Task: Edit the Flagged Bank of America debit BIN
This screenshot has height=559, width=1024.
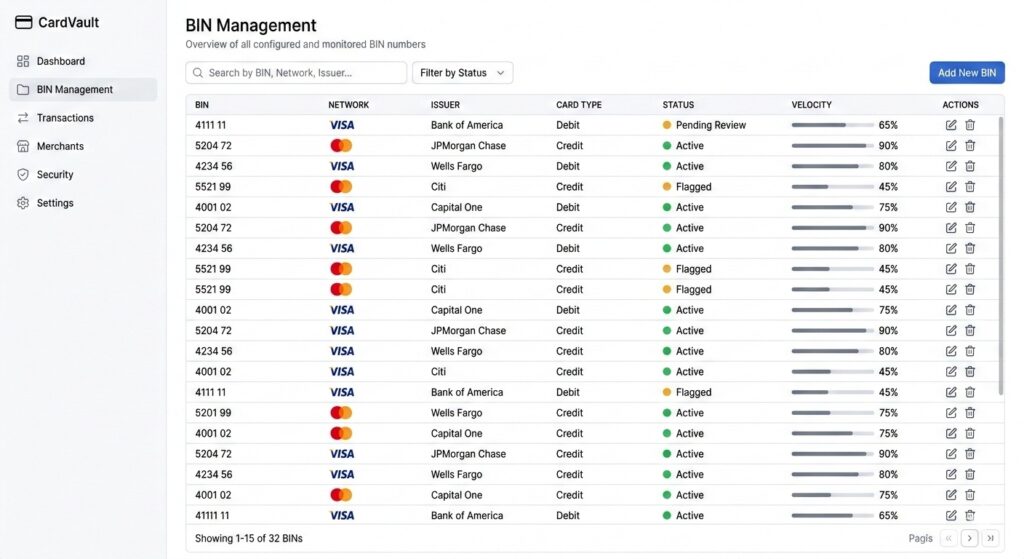Action: [951, 392]
